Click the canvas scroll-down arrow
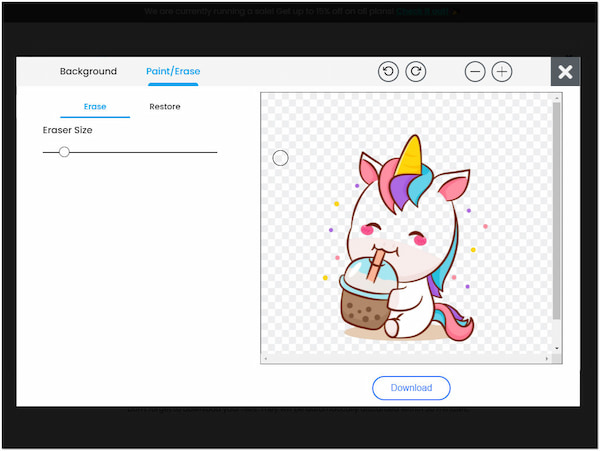The height and width of the screenshot is (451, 600). tap(557, 348)
